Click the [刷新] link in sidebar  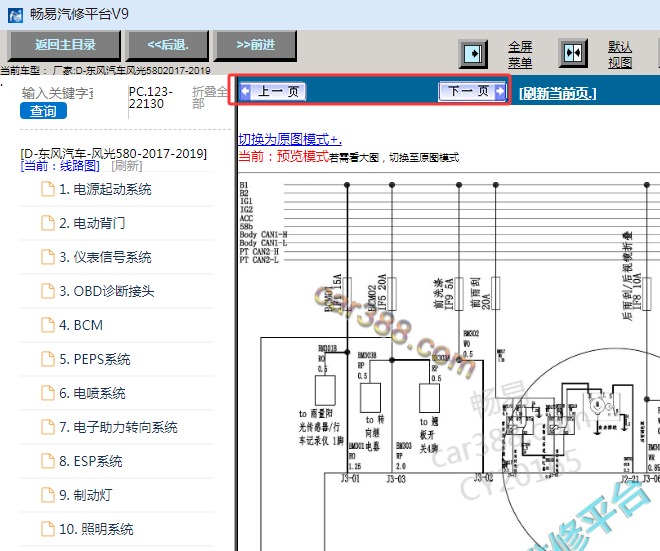tap(127, 166)
